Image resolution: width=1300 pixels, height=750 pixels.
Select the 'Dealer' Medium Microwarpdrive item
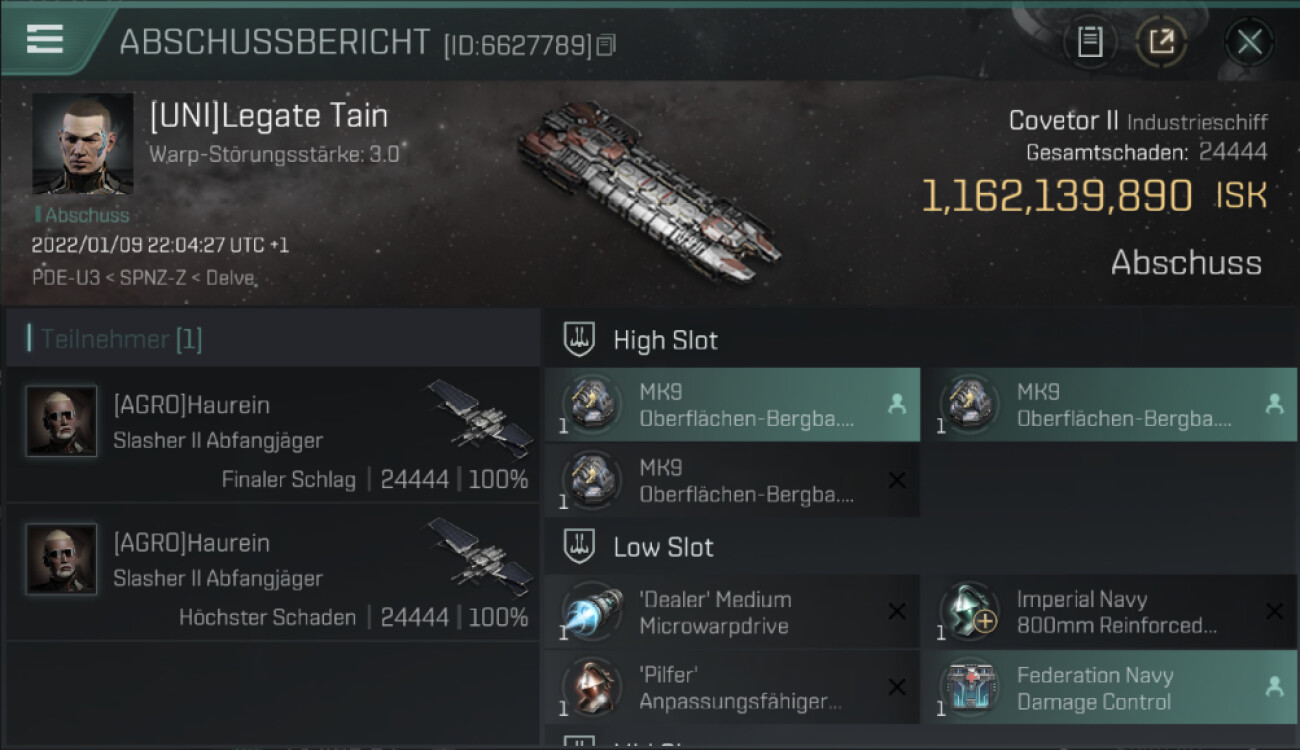point(732,612)
